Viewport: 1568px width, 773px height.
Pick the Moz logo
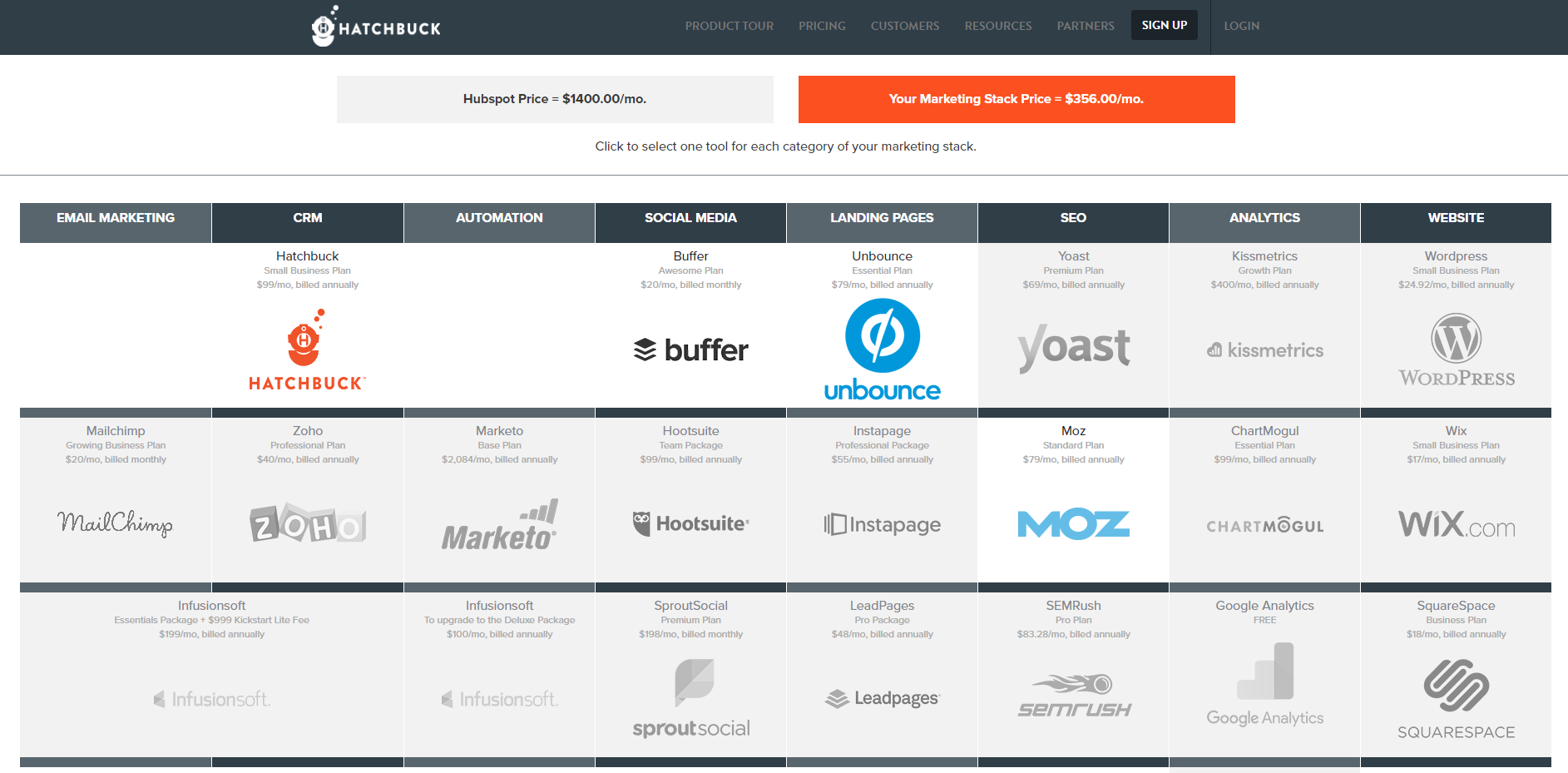[1073, 524]
